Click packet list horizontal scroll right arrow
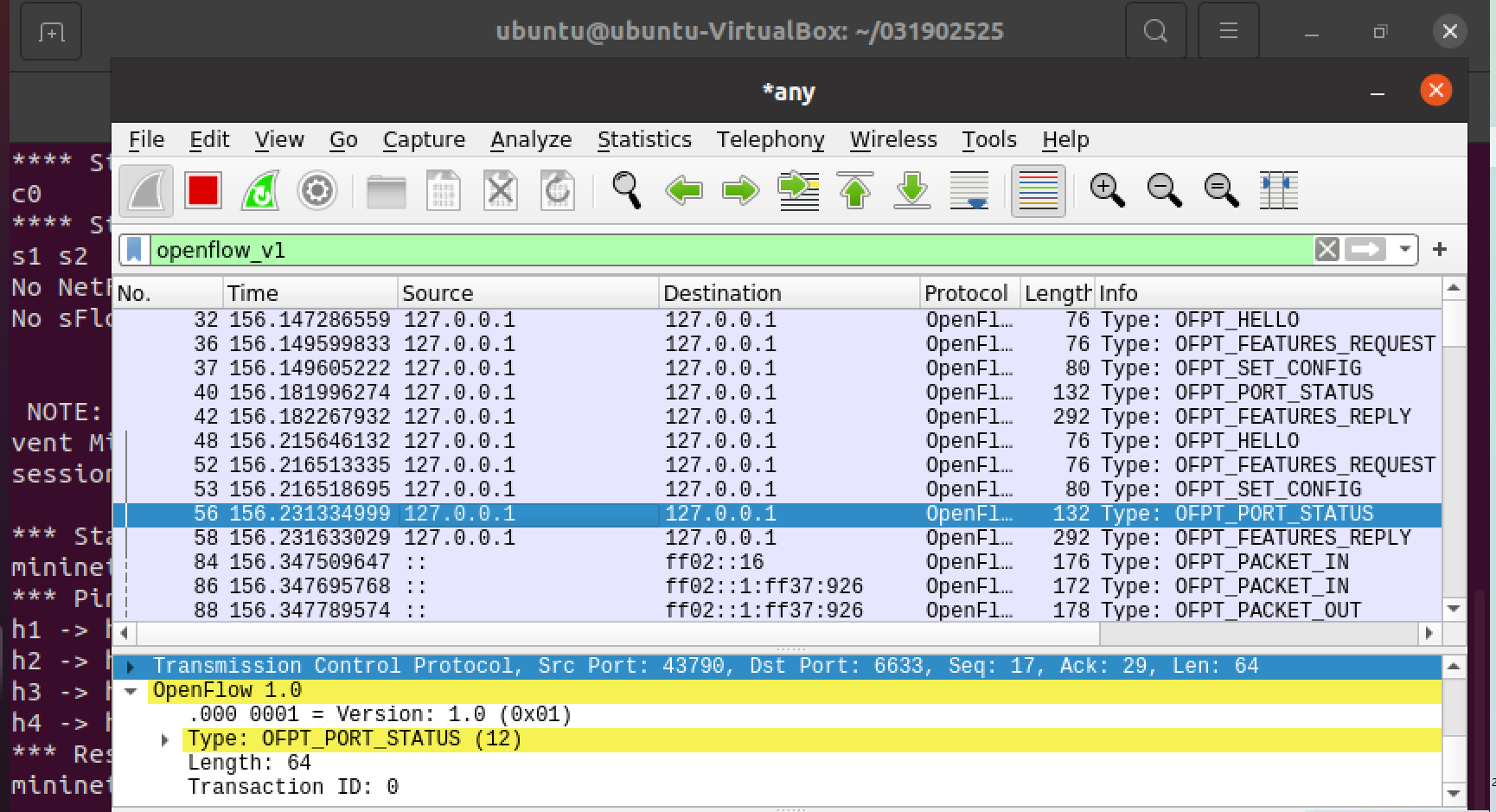 (1429, 633)
